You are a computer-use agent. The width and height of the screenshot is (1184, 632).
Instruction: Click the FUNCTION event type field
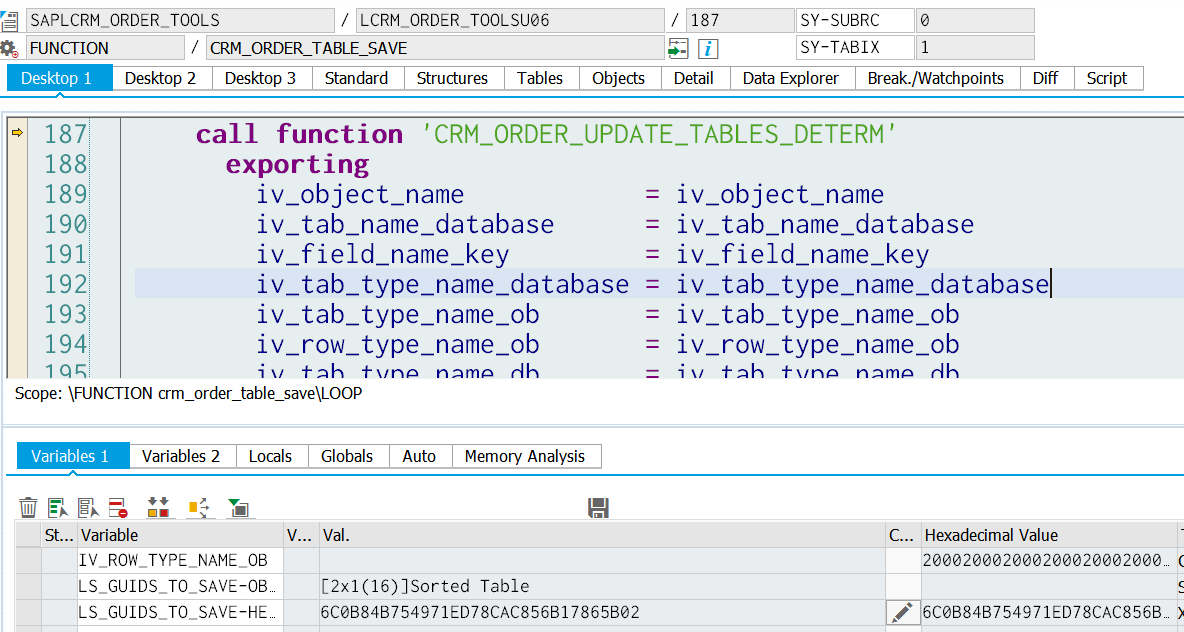105,49
